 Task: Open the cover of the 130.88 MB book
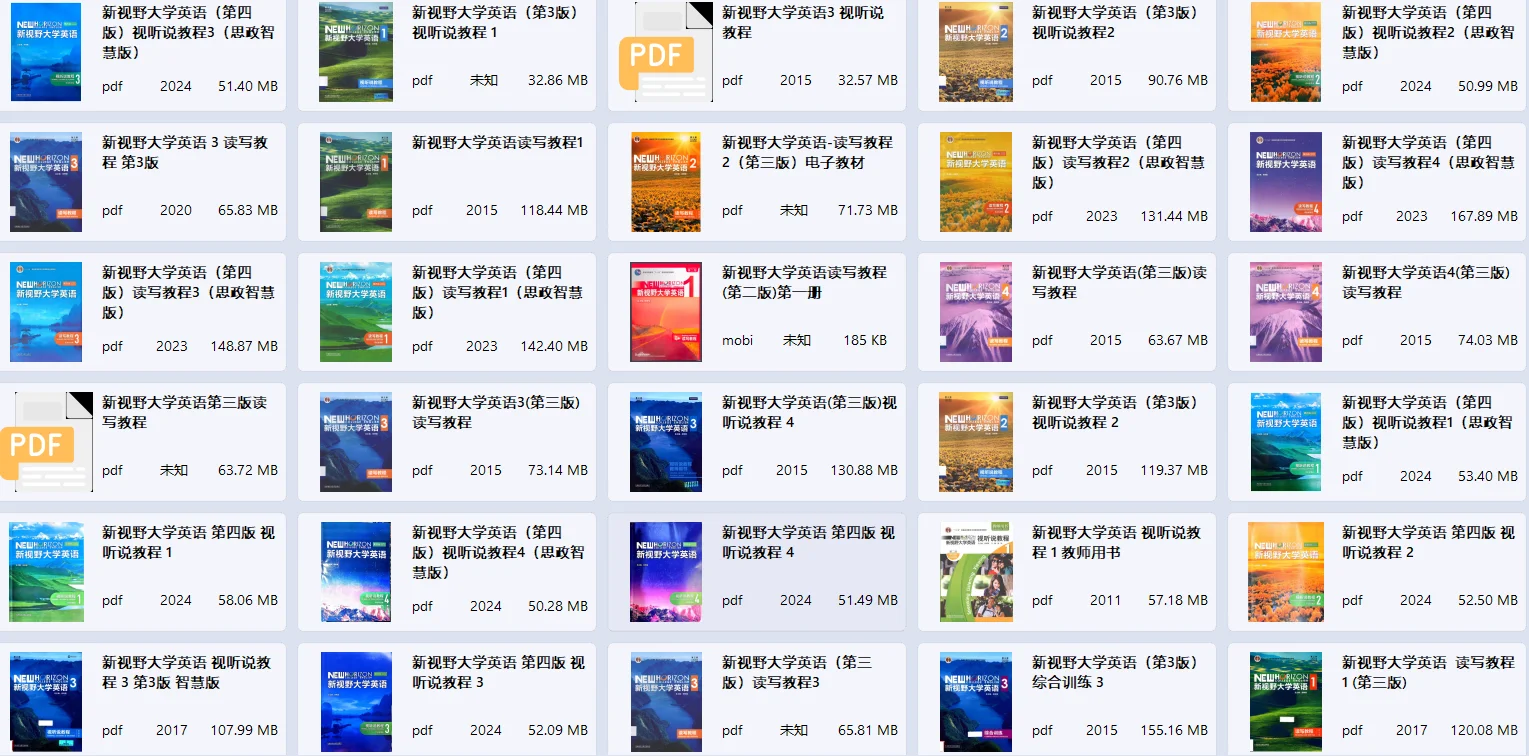[x=666, y=442]
